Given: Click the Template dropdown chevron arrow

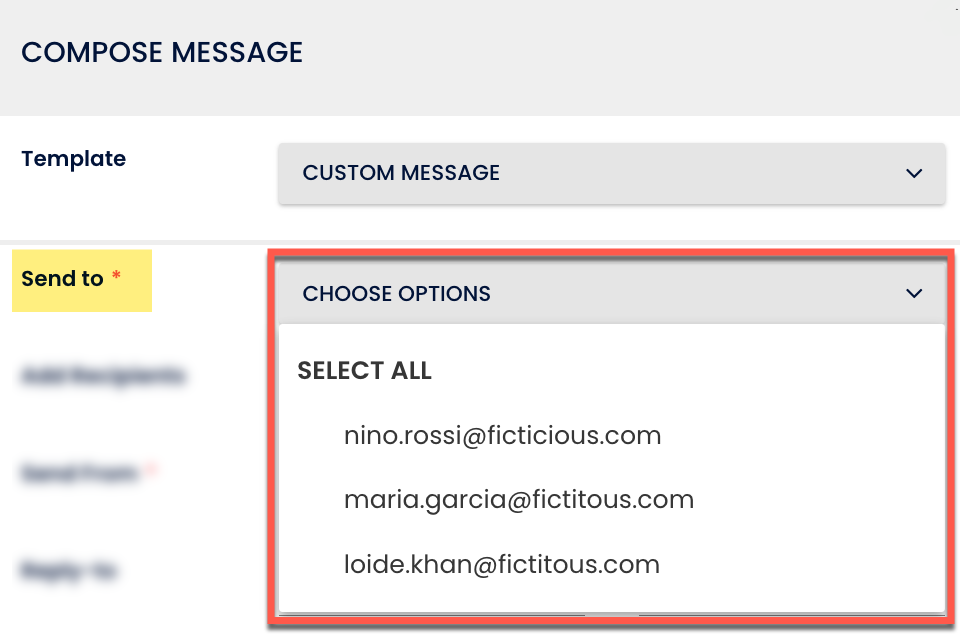Looking at the screenshot, I should pos(913,174).
